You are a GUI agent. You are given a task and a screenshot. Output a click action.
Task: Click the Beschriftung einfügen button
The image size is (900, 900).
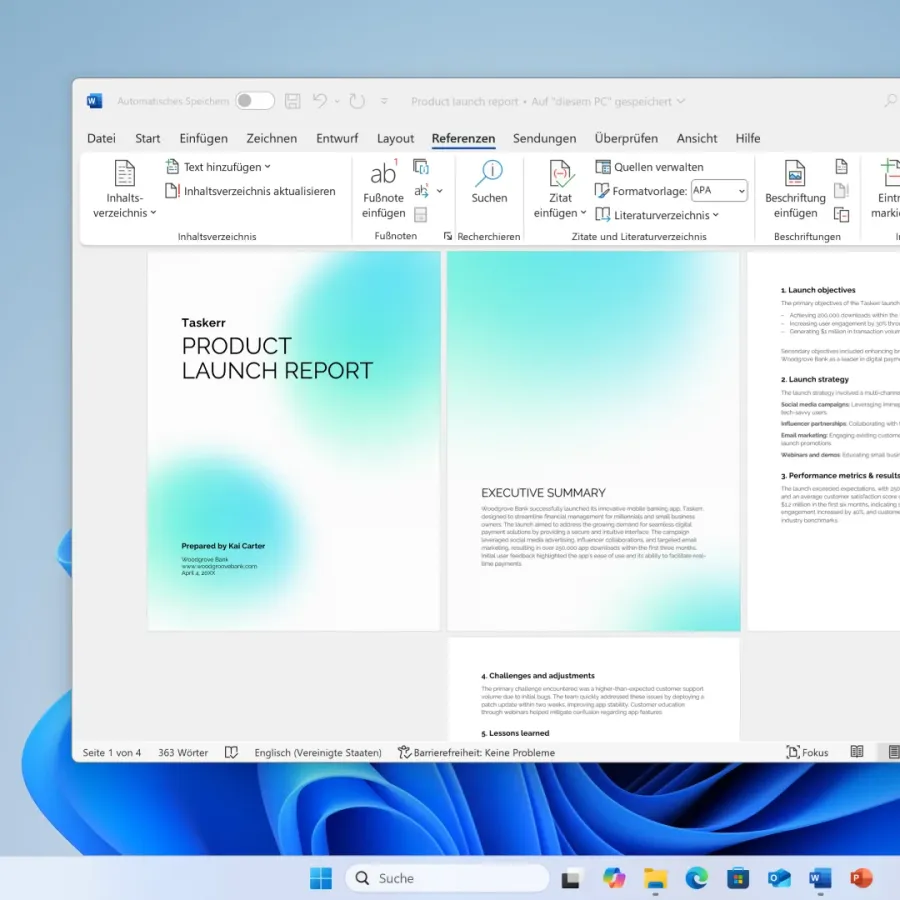click(795, 189)
